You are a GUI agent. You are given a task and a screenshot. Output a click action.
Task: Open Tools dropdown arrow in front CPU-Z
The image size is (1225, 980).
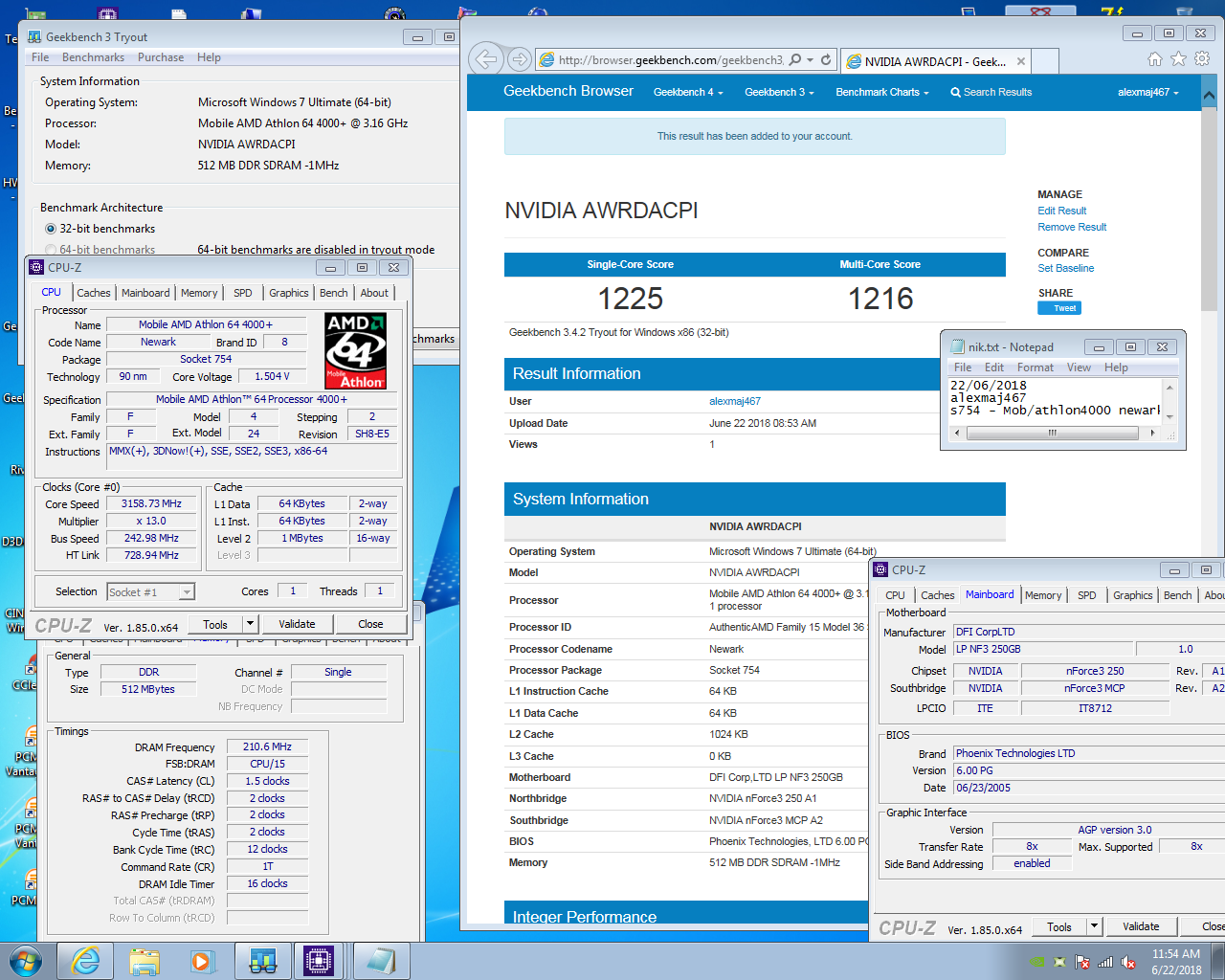pos(250,624)
